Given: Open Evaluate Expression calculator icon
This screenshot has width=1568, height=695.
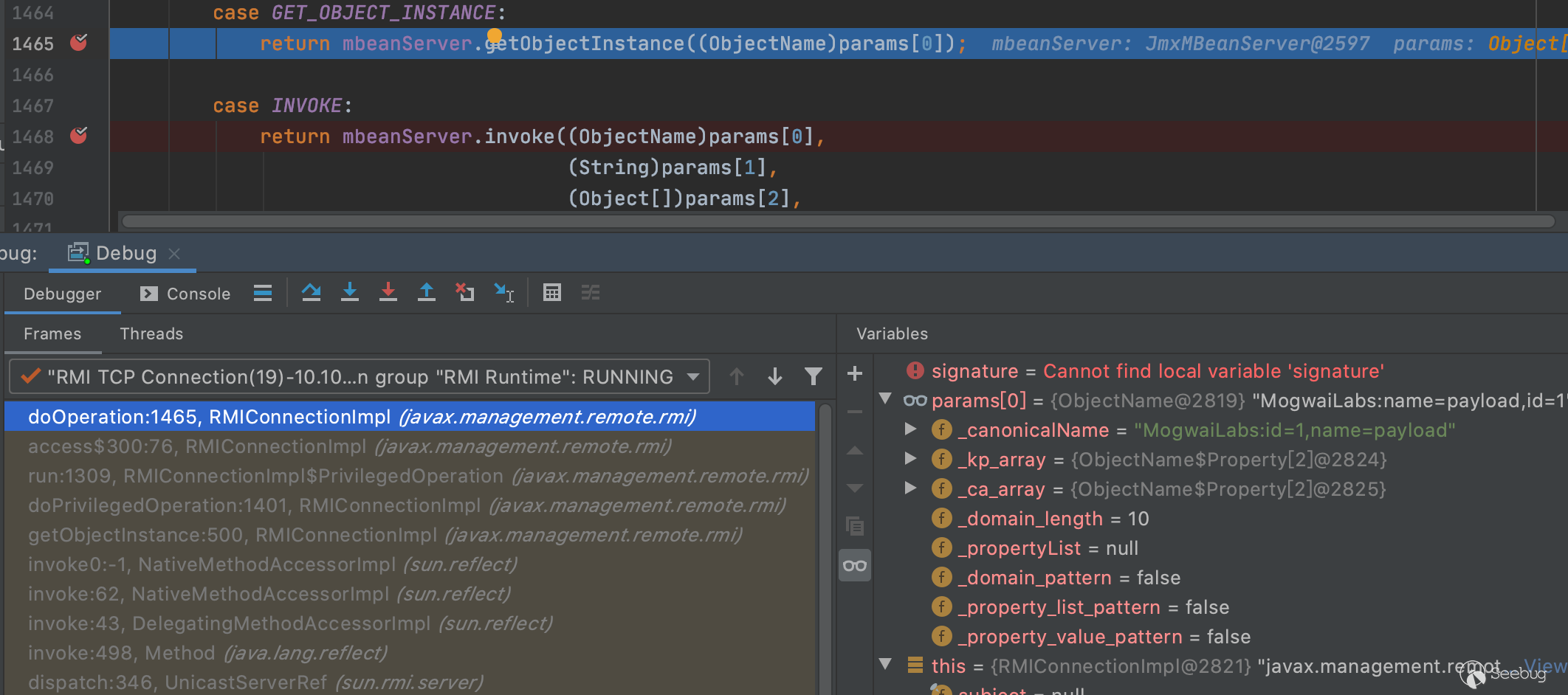Looking at the screenshot, I should (x=551, y=293).
